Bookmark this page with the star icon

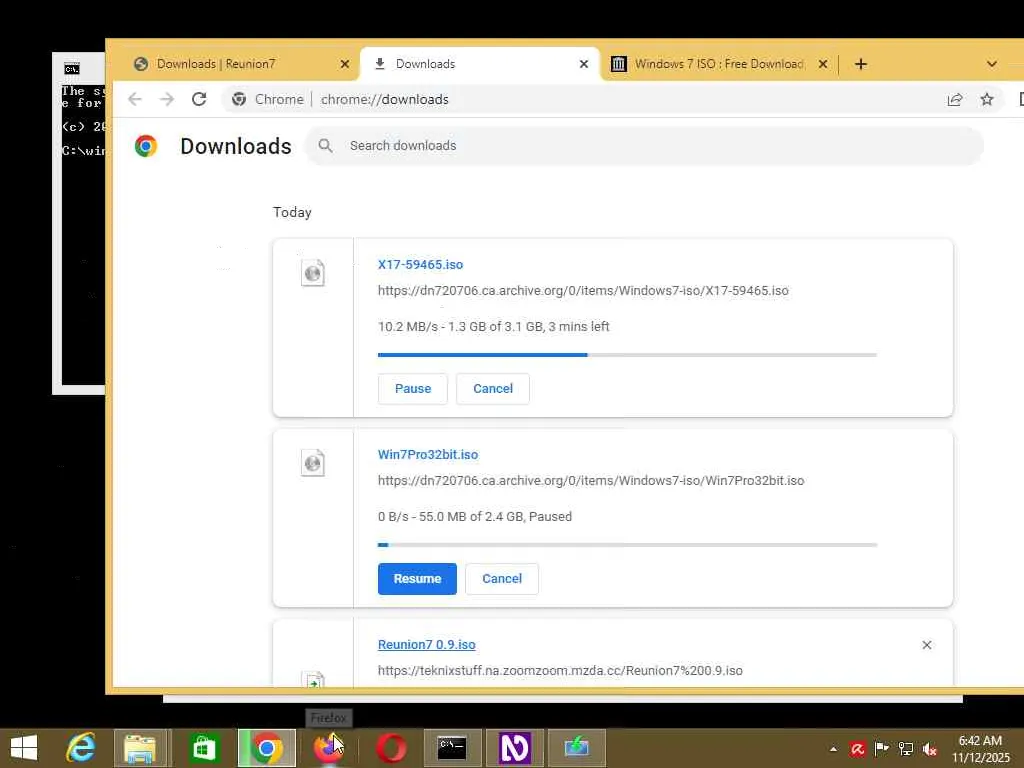(987, 99)
